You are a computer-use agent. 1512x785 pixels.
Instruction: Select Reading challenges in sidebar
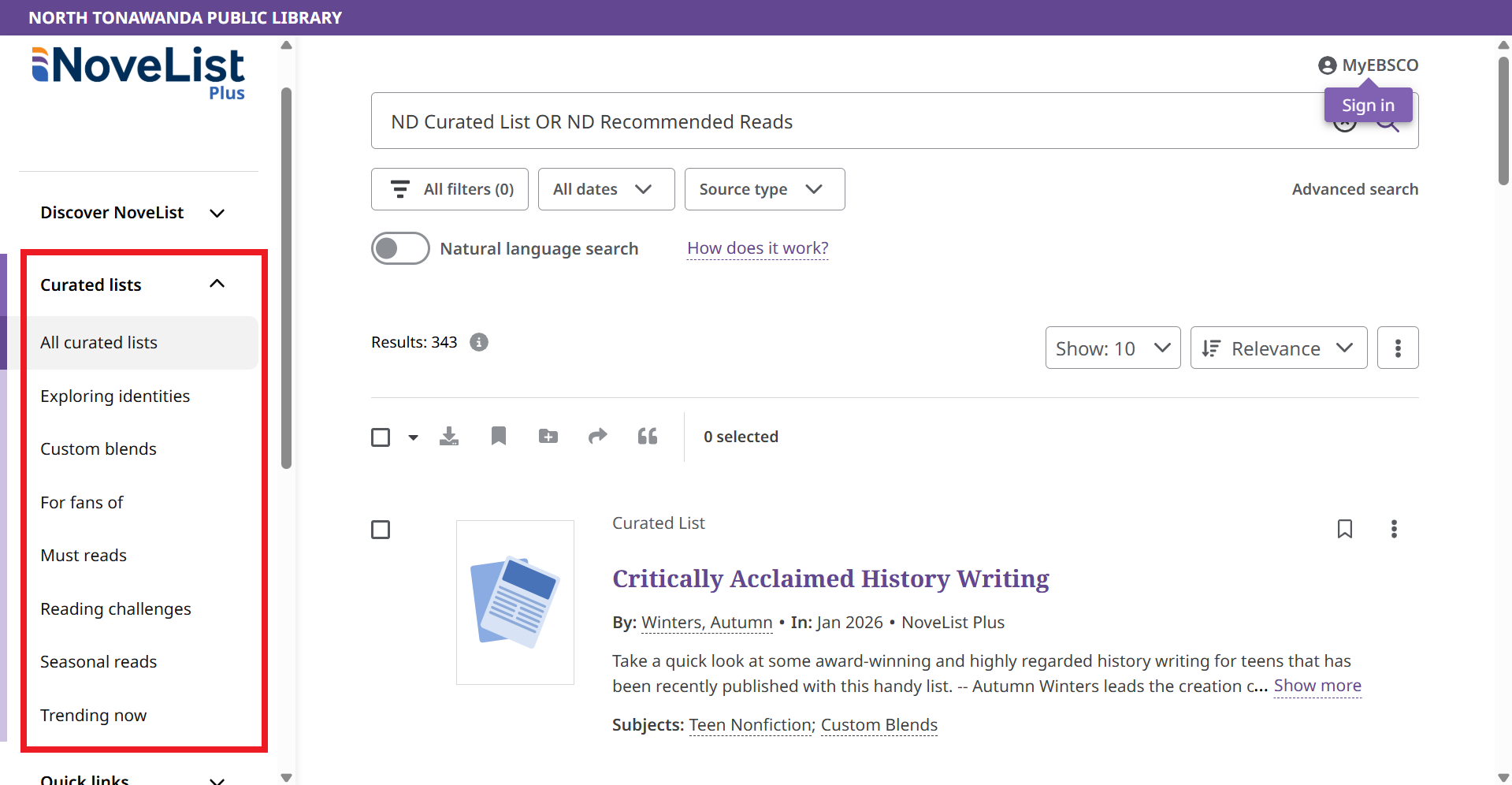(x=116, y=608)
